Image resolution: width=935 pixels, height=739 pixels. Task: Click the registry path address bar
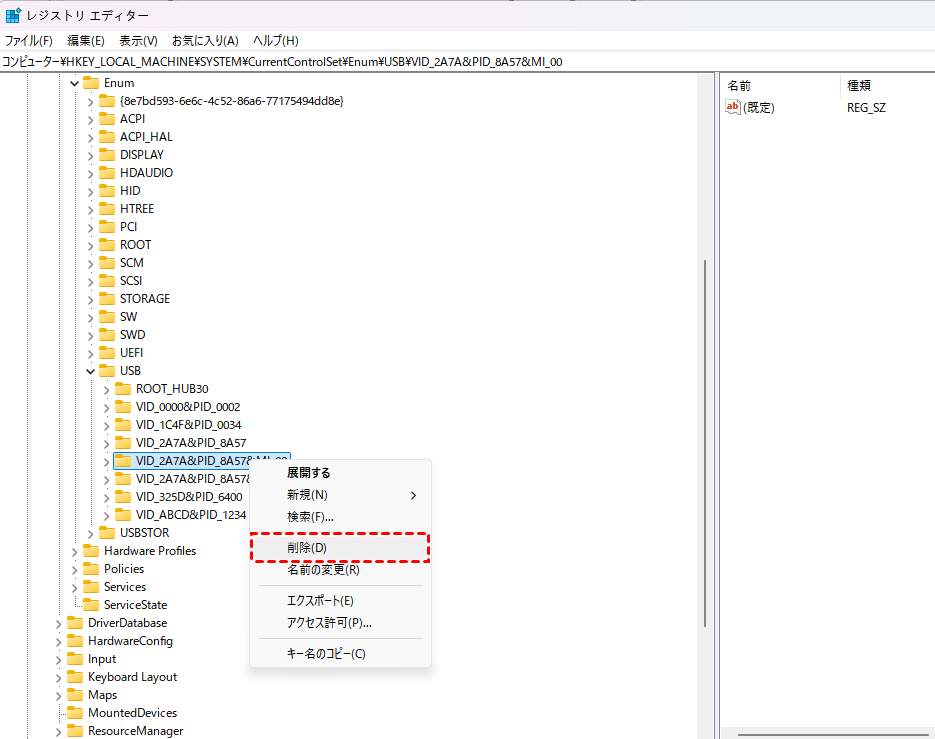400,62
